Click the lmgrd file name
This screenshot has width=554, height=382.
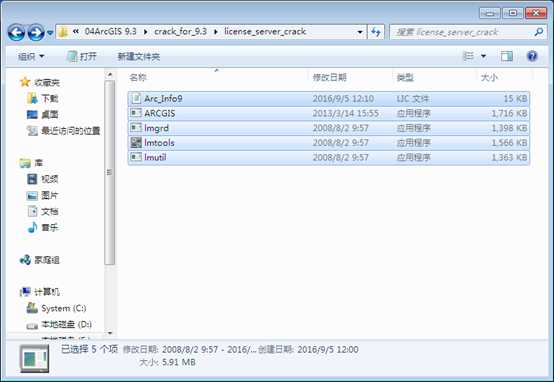pos(157,128)
